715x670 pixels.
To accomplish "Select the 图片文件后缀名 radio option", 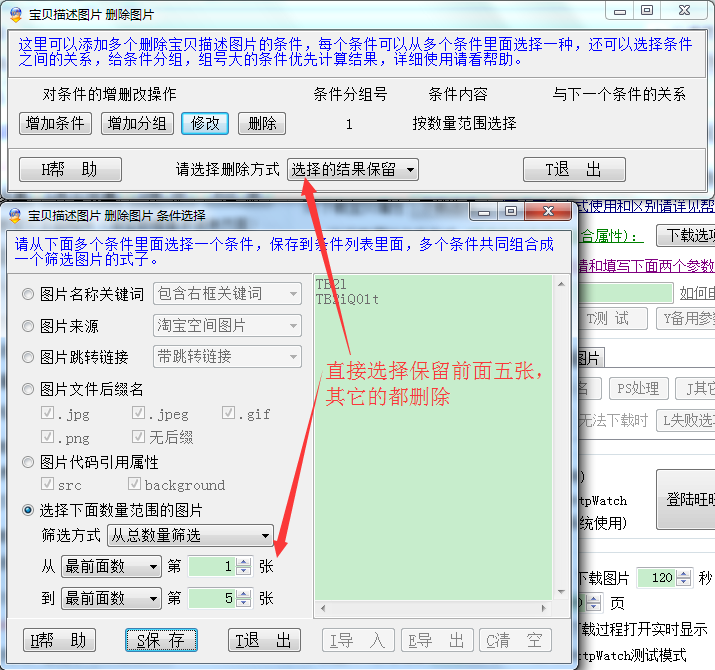I will 28,389.
